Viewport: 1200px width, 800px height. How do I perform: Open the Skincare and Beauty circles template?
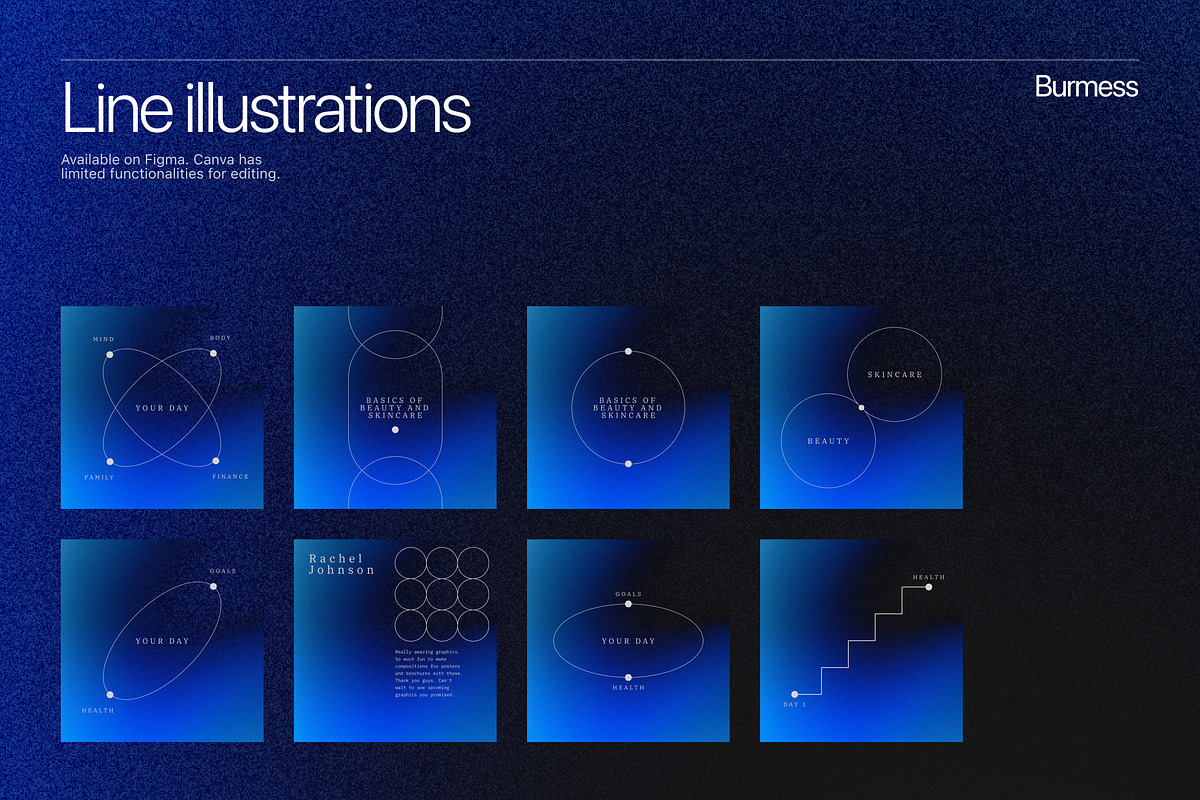(861, 408)
